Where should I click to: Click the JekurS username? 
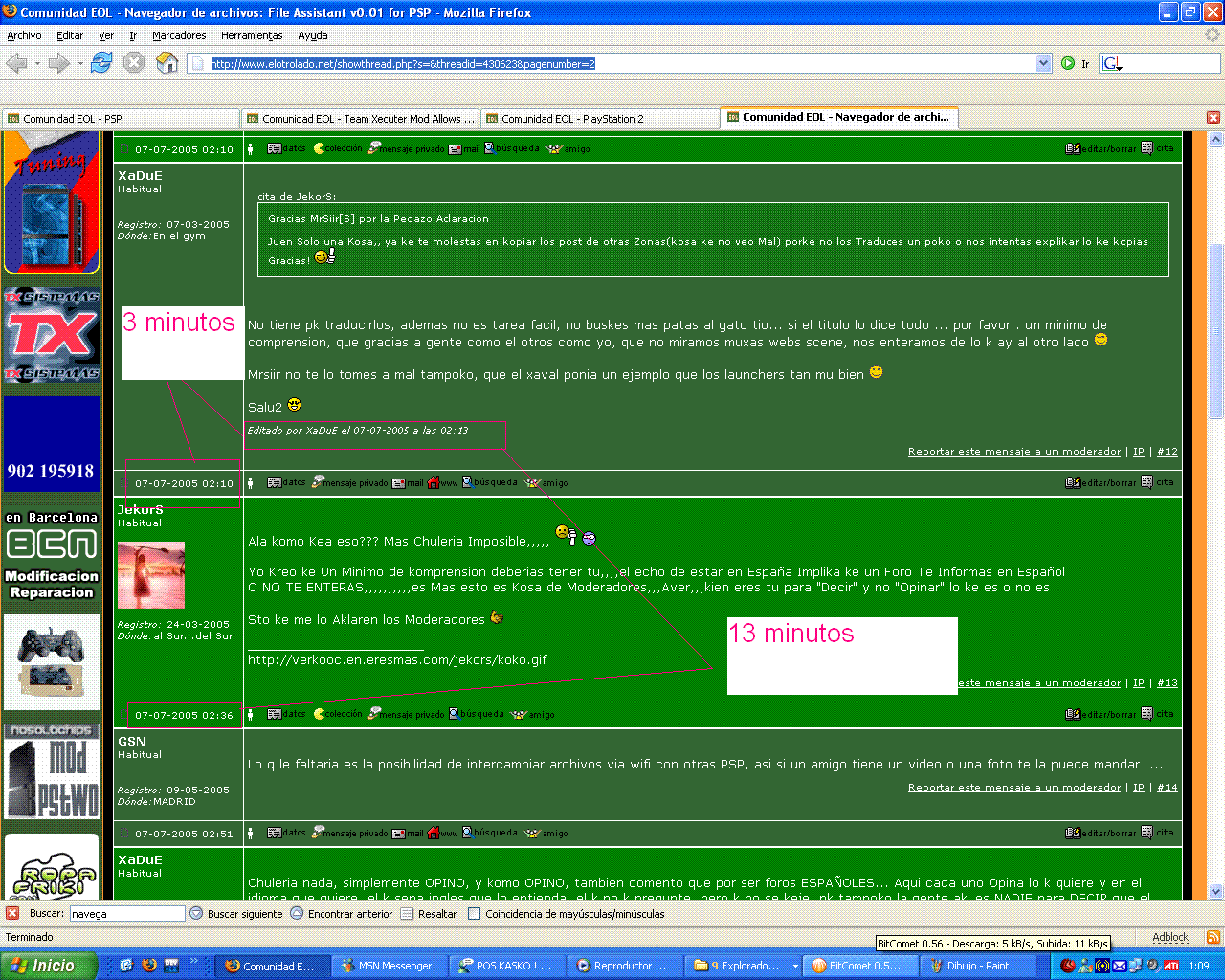tap(141, 510)
